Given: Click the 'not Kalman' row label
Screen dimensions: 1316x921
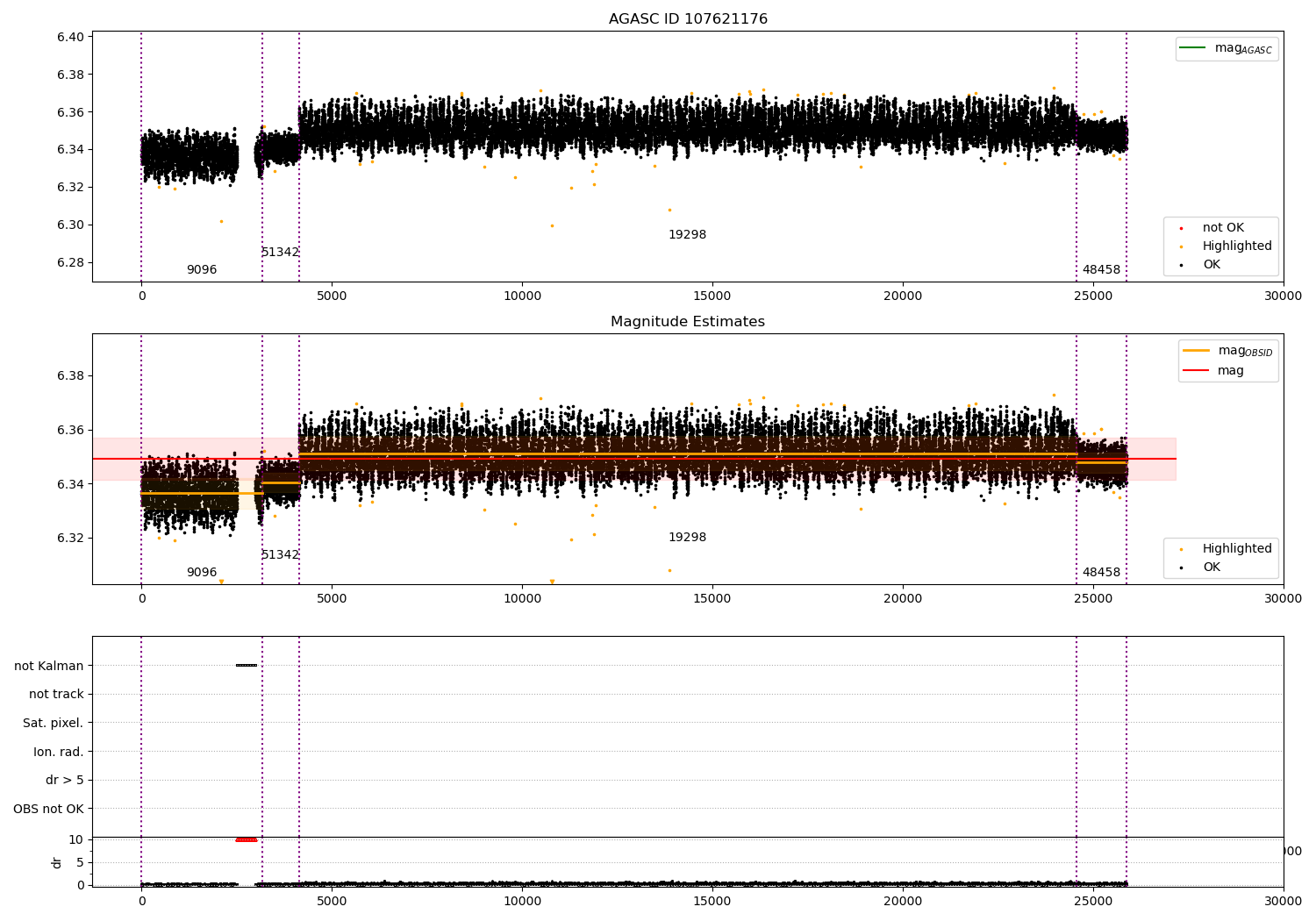Looking at the screenshot, I should pyautogui.click(x=49, y=666).
